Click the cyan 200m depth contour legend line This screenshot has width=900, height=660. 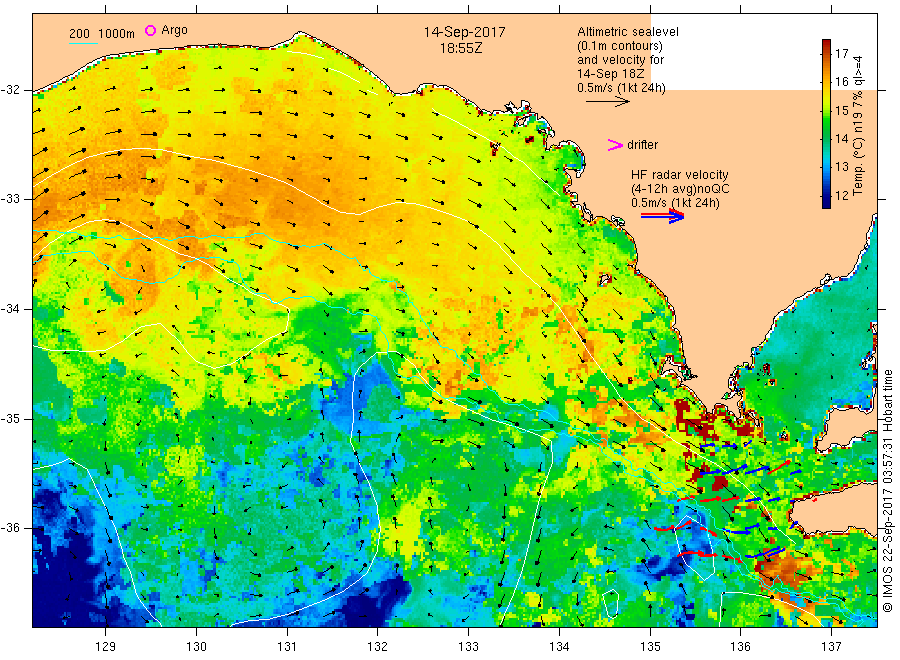pos(83,42)
